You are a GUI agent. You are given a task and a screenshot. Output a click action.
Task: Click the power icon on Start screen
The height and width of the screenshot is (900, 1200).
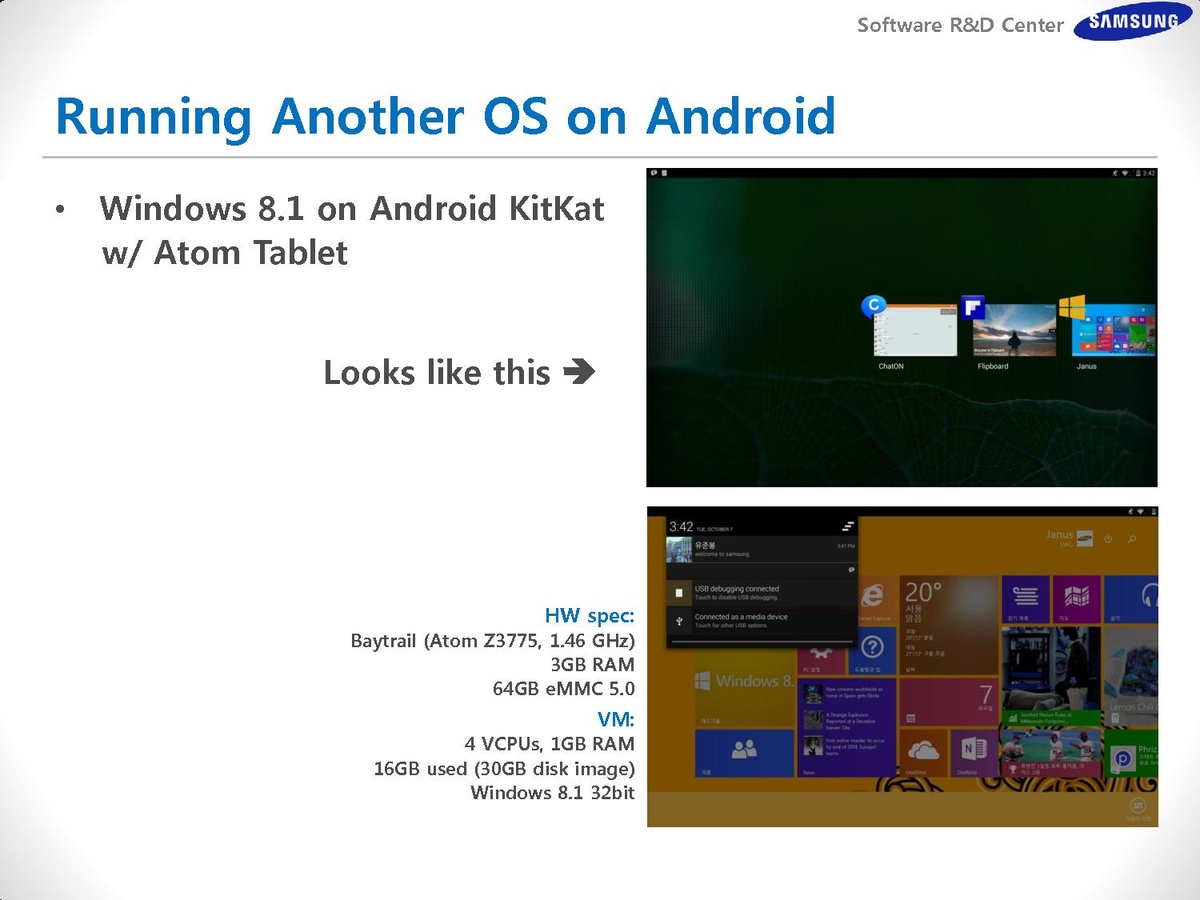[1107, 539]
